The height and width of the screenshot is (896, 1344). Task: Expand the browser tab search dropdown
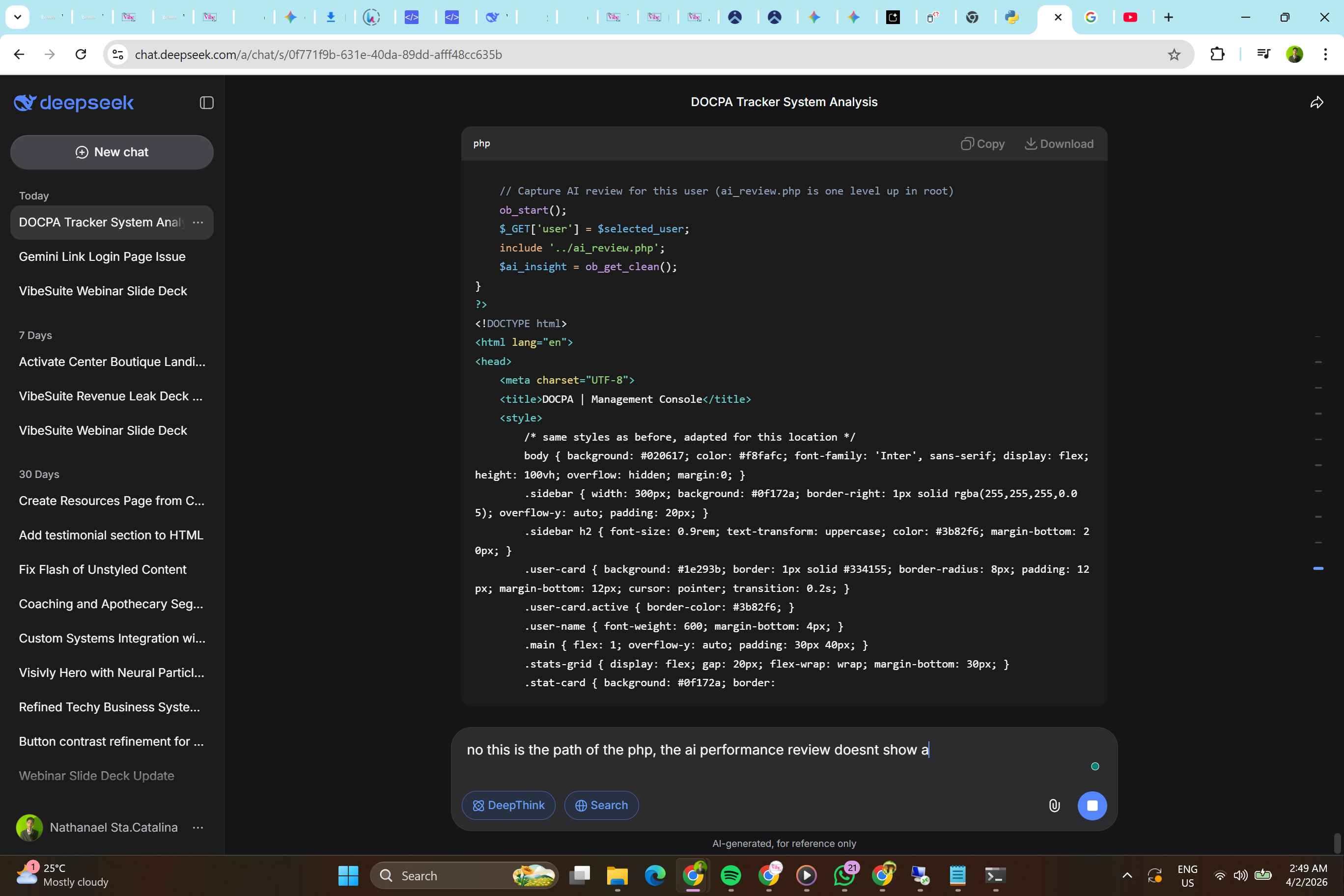pos(17,17)
